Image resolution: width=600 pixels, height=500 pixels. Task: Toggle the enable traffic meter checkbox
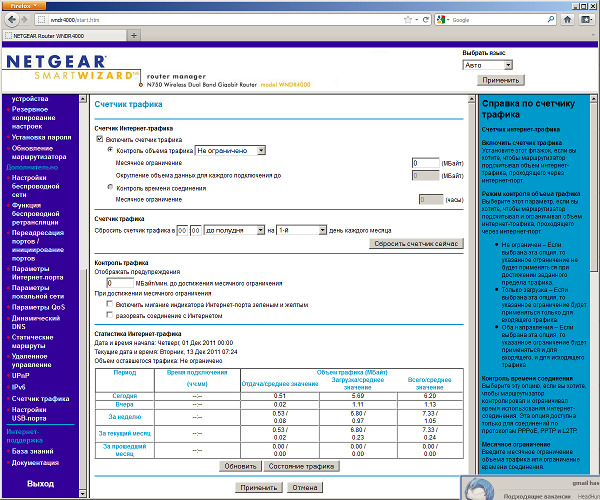click(x=99, y=139)
